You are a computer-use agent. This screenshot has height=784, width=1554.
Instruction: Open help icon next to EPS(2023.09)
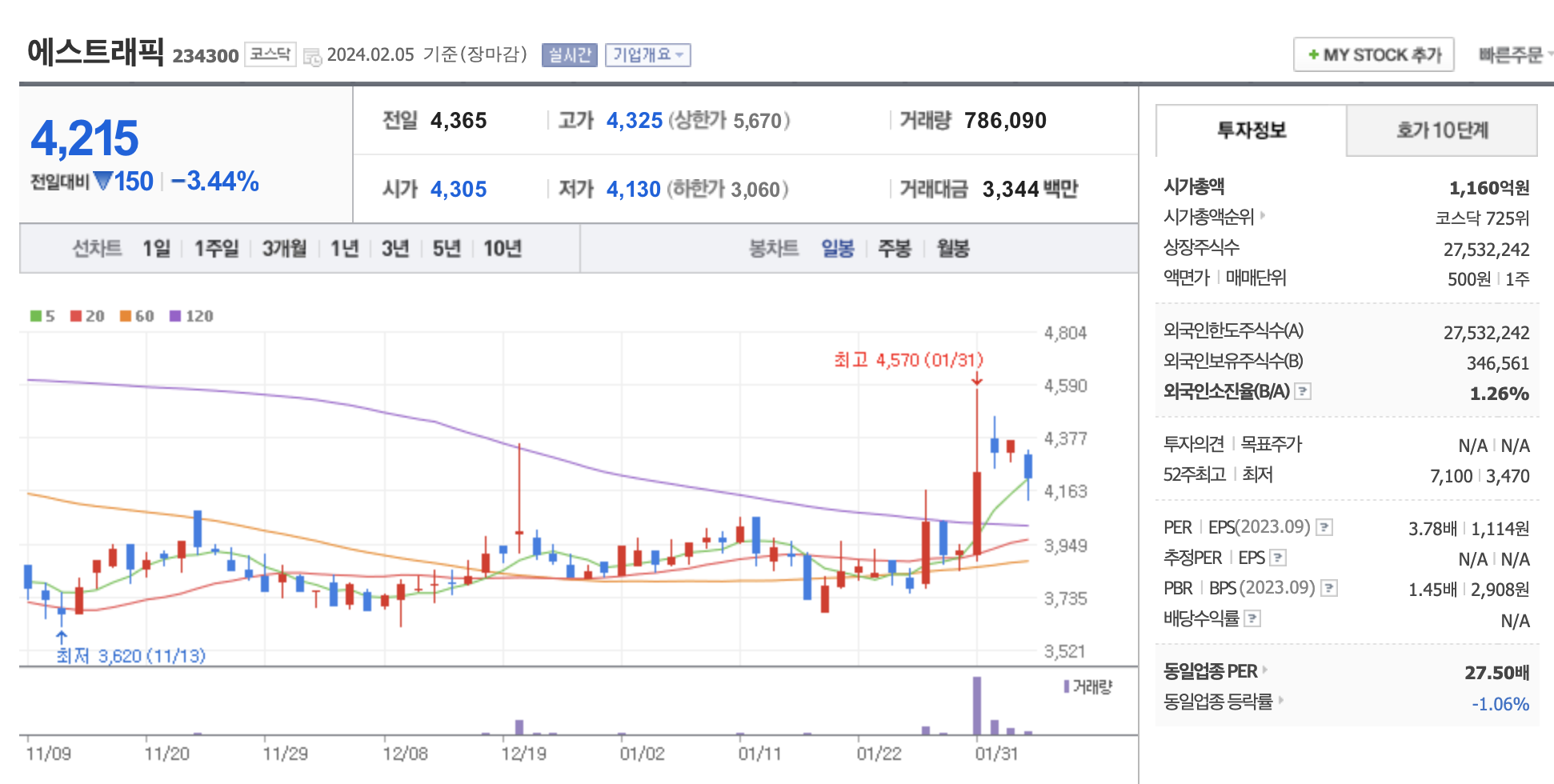1324,527
